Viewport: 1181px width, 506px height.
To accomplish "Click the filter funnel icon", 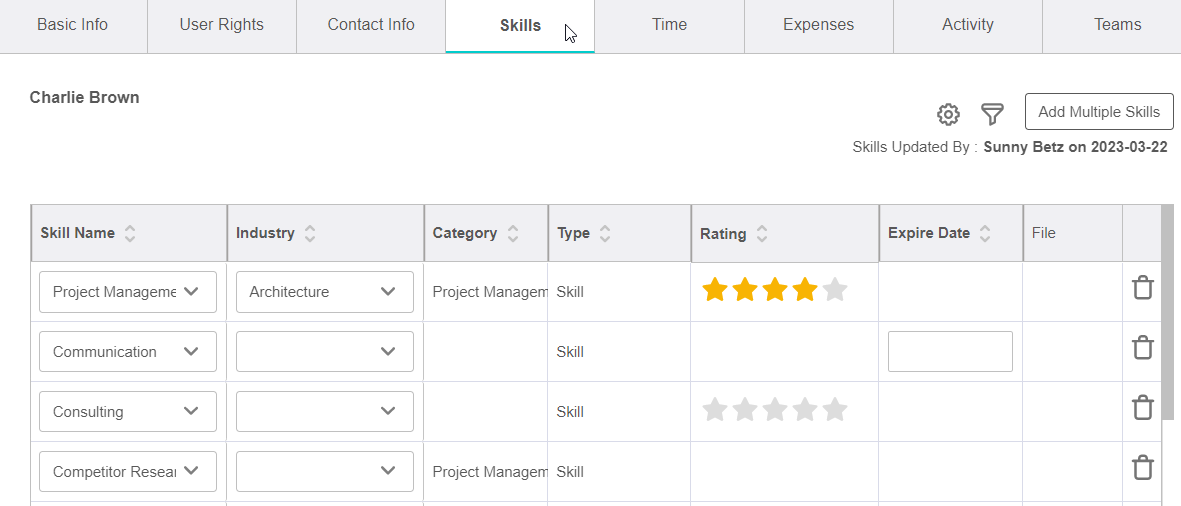I will point(992,114).
